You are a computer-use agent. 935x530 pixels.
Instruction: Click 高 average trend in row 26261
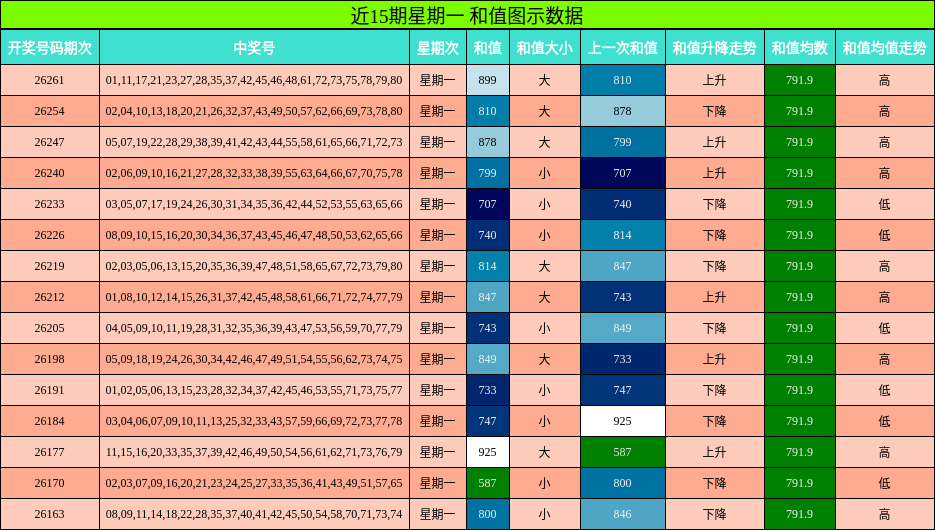(x=885, y=80)
